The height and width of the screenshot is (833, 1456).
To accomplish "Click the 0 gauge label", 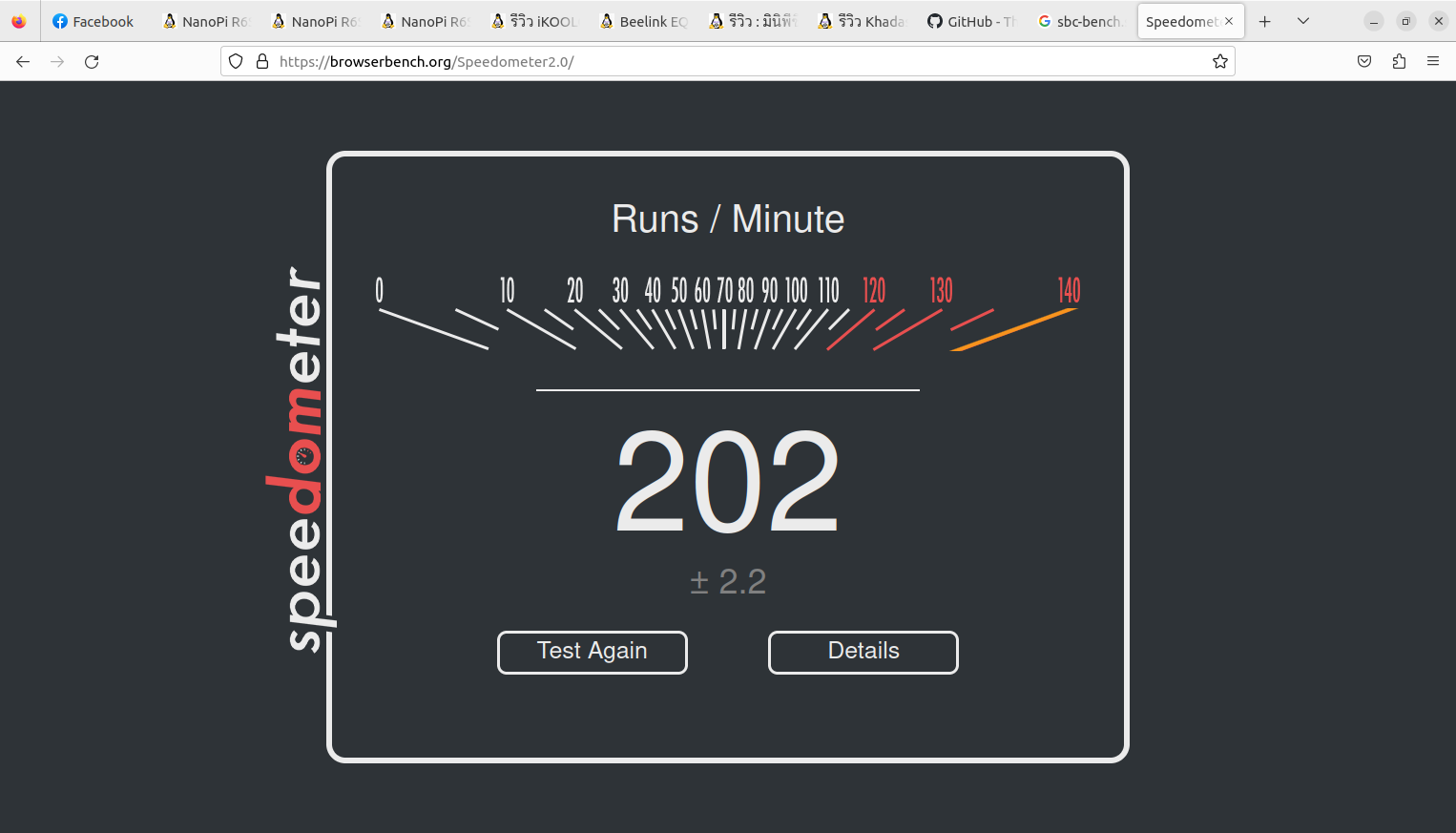I will pyautogui.click(x=379, y=290).
